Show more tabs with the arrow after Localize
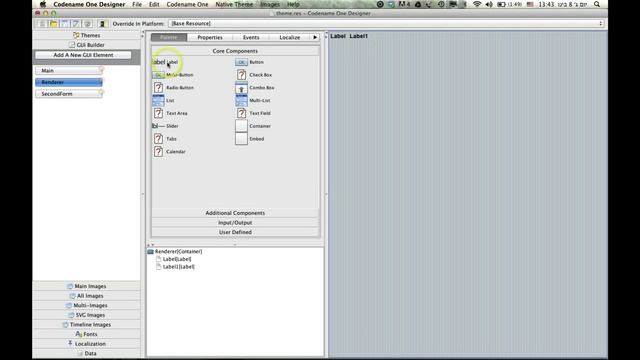The width and height of the screenshot is (640, 360). coord(315,37)
